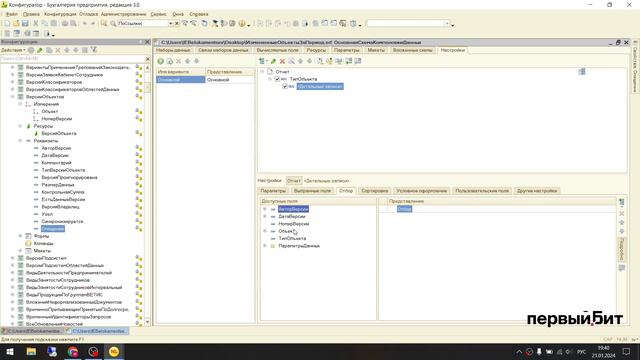Open the Конфигурация menu
640x360 pixels.
click(60, 14)
